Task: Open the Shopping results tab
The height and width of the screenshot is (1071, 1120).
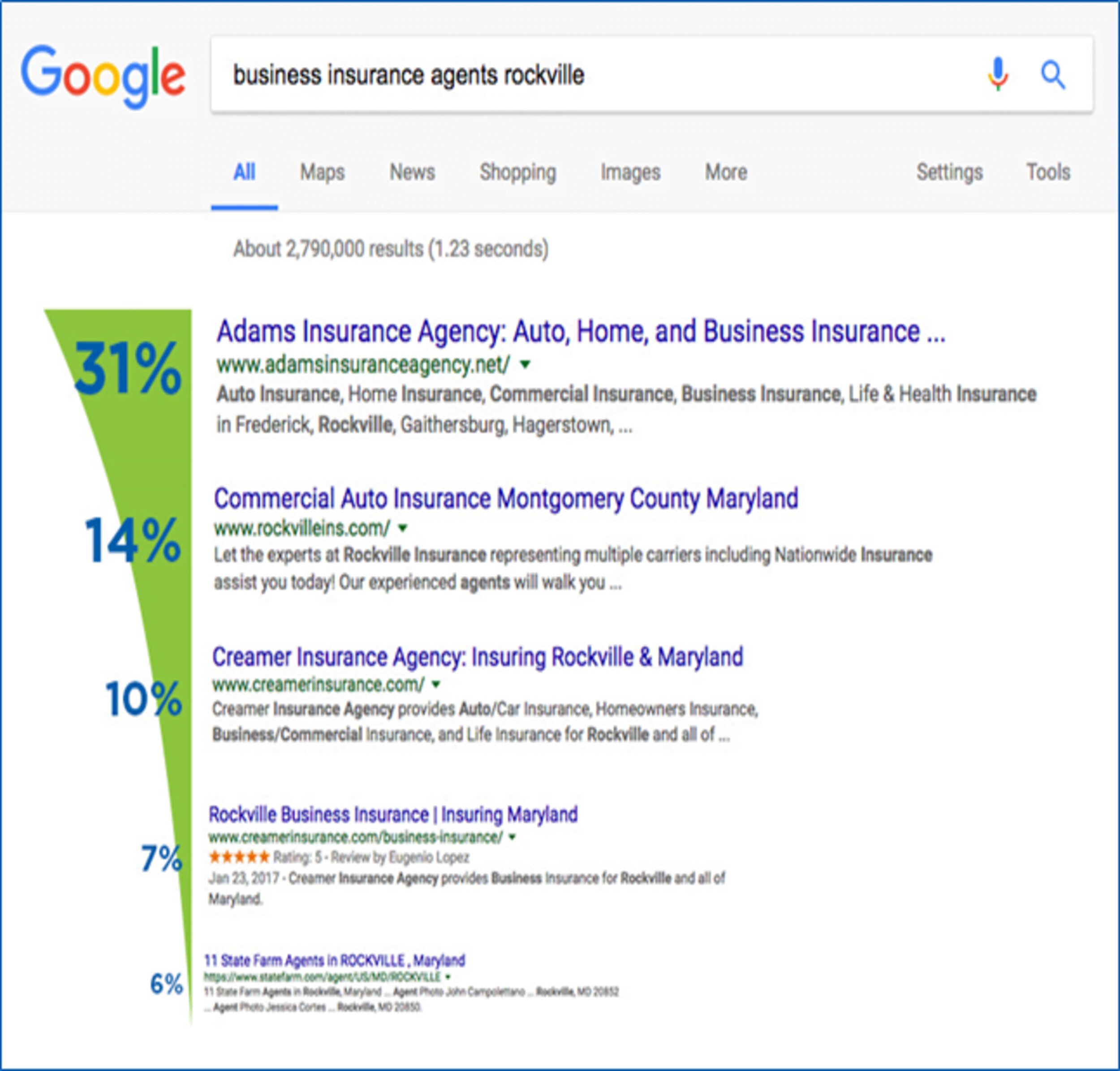Action: click(x=517, y=173)
